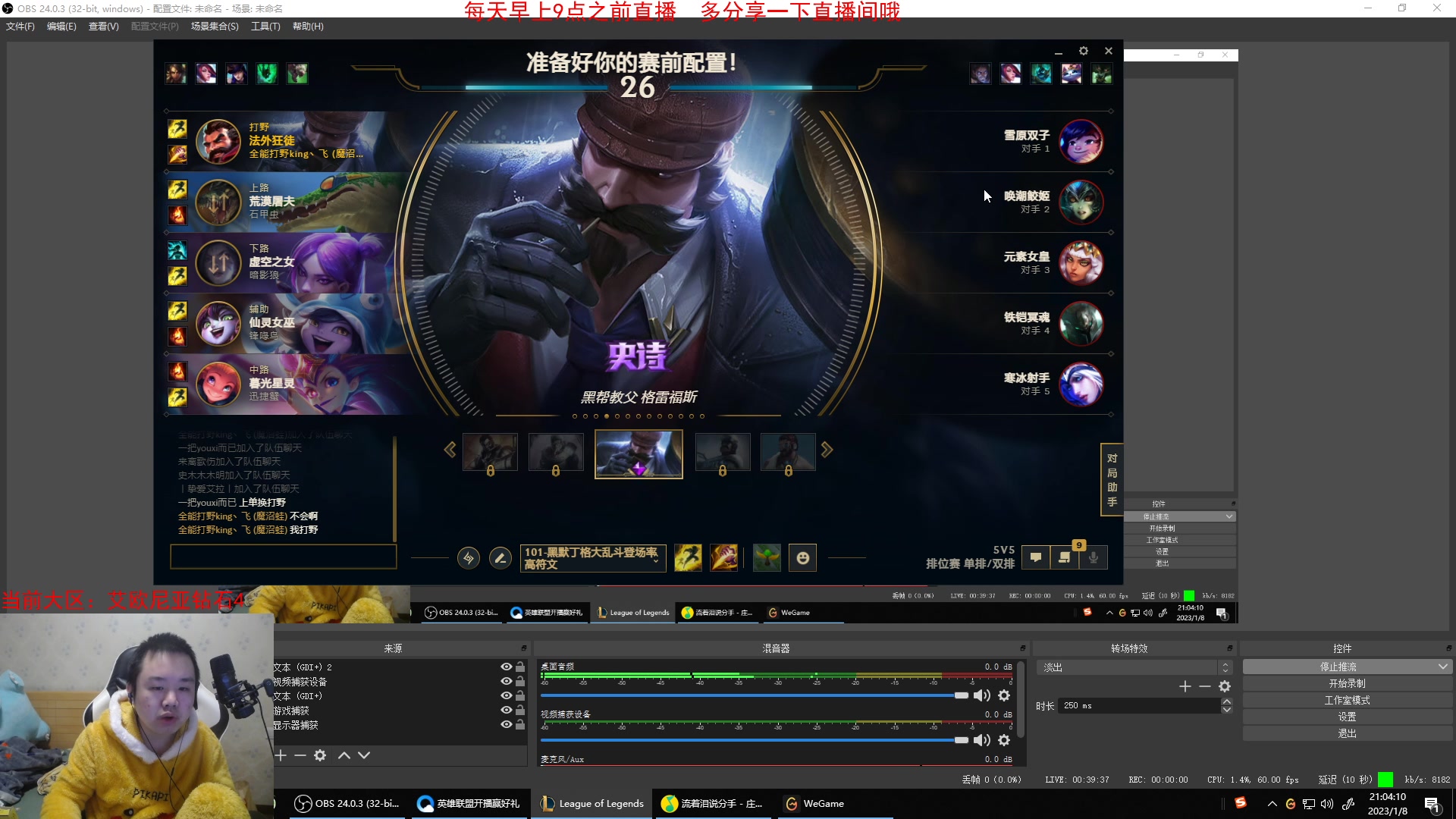Expand the 停止推流 dropdown arrow
The width and height of the screenshot is (1456, 819).
[x=1443, y=667]
